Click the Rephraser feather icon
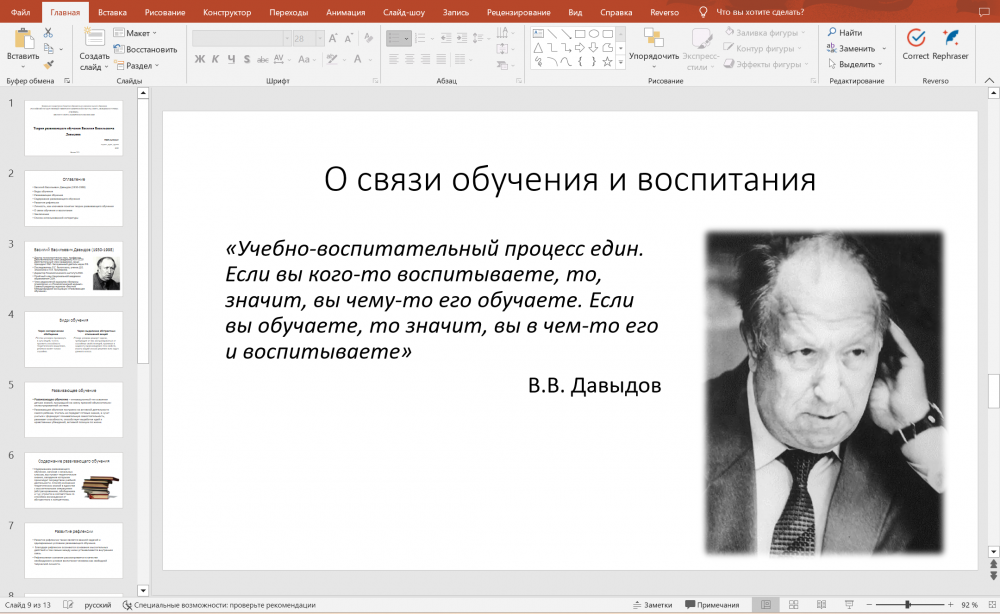1000x614 pixels. (x=950, y=39)
